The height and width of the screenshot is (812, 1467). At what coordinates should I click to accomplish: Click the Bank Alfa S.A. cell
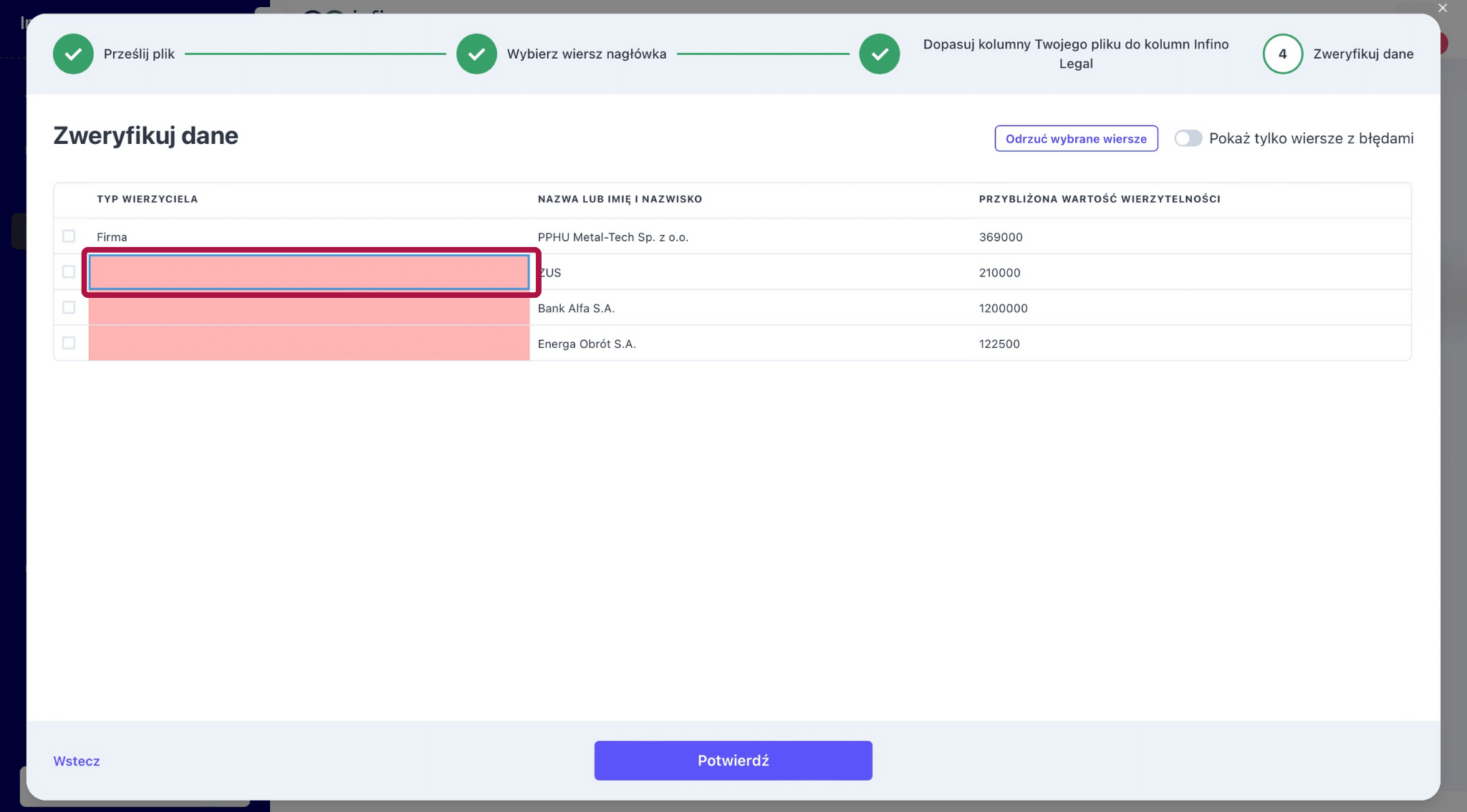[x=750, y=308]
